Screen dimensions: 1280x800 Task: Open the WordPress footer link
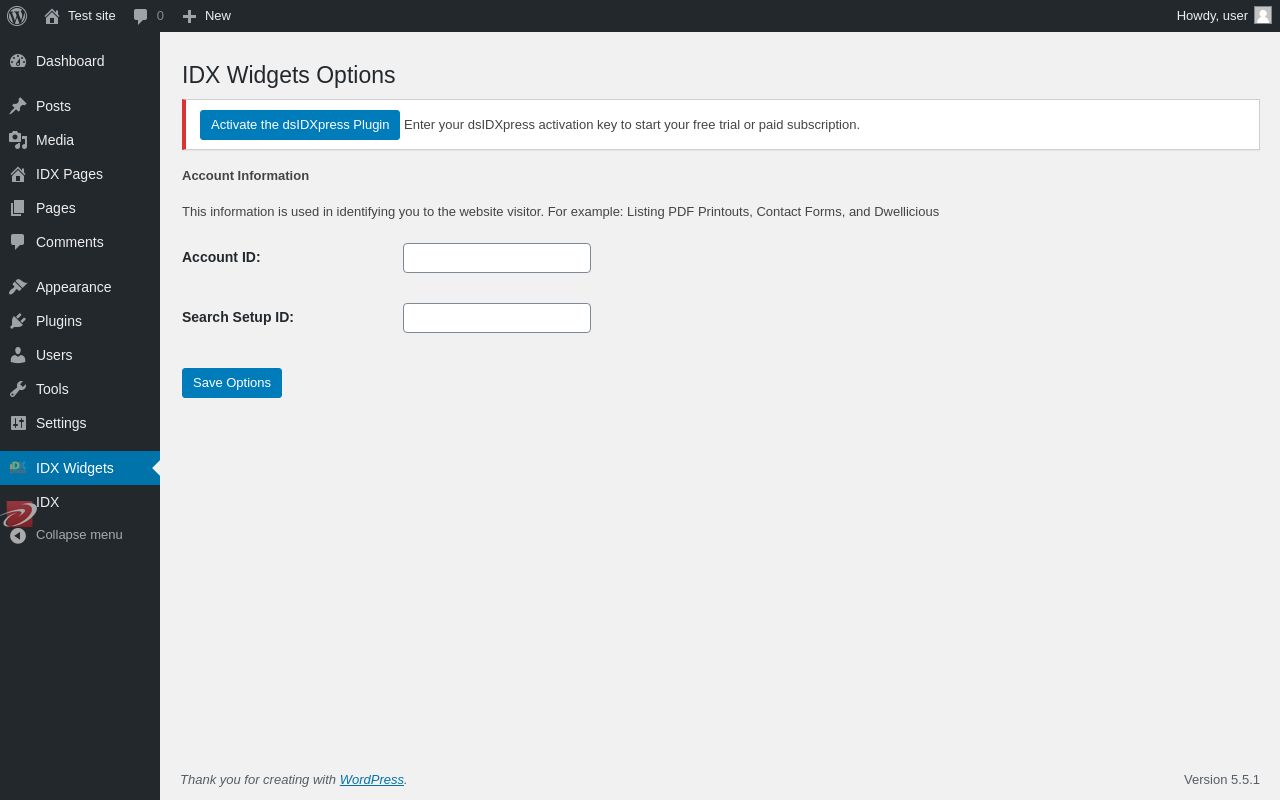tap(372, 779)
